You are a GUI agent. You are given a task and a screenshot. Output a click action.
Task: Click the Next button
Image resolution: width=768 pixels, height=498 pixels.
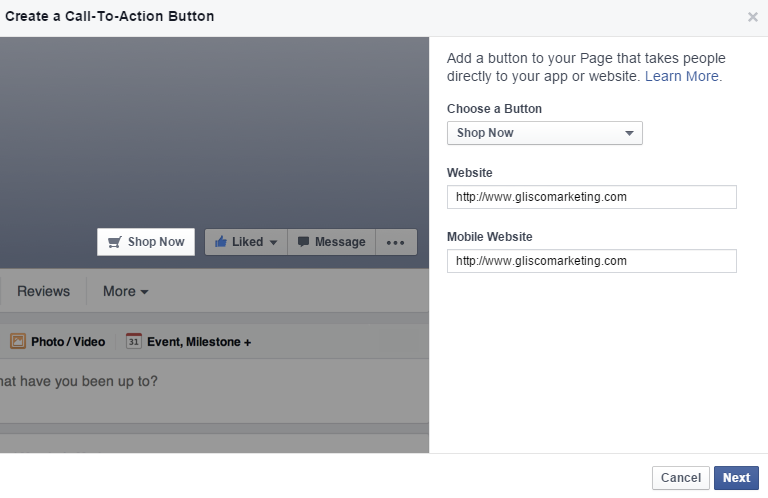pos(736,477)
